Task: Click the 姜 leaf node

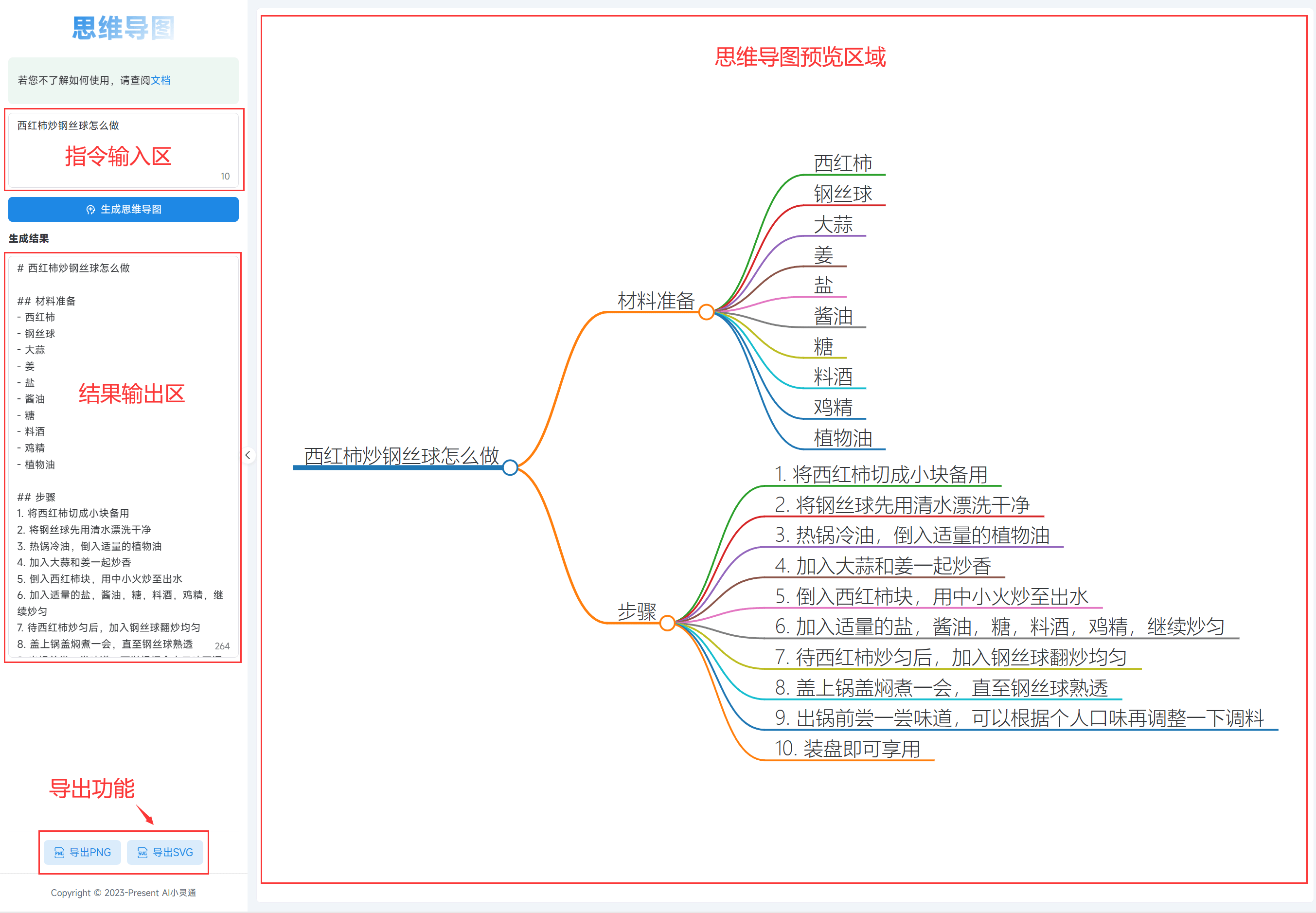Action: (823, 254)
